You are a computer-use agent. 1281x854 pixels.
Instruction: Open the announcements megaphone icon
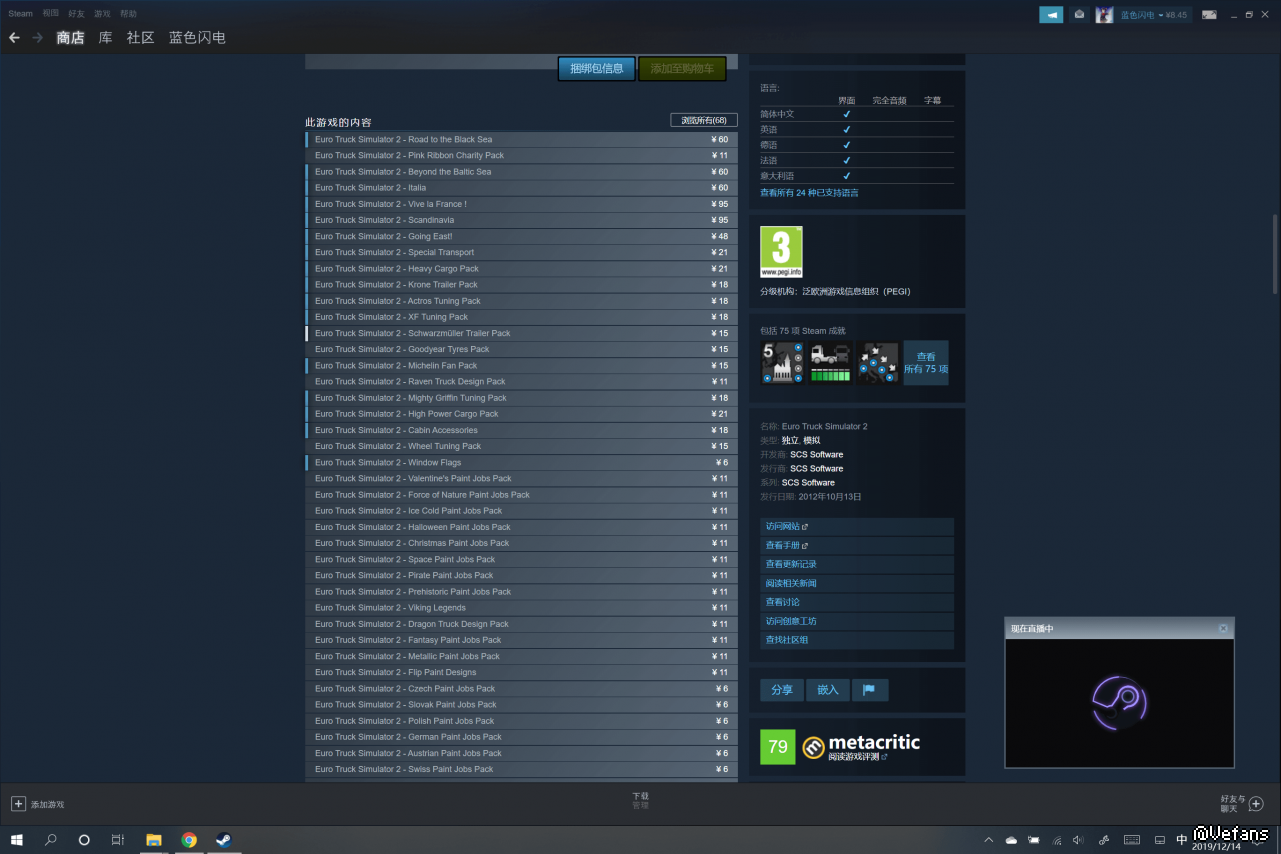[x=1051, y=14]
